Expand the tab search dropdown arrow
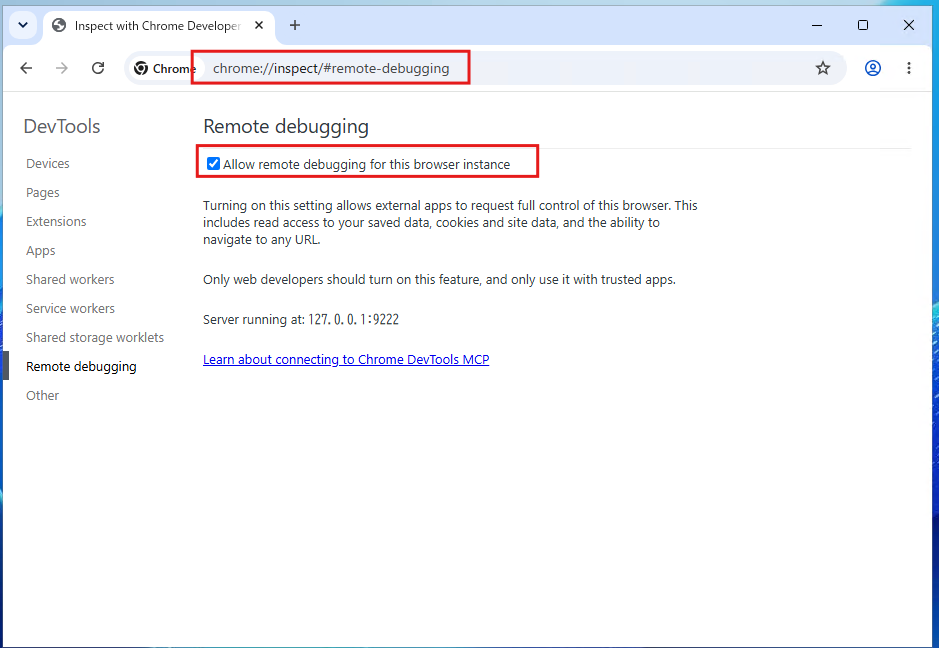 click(23, 25)
